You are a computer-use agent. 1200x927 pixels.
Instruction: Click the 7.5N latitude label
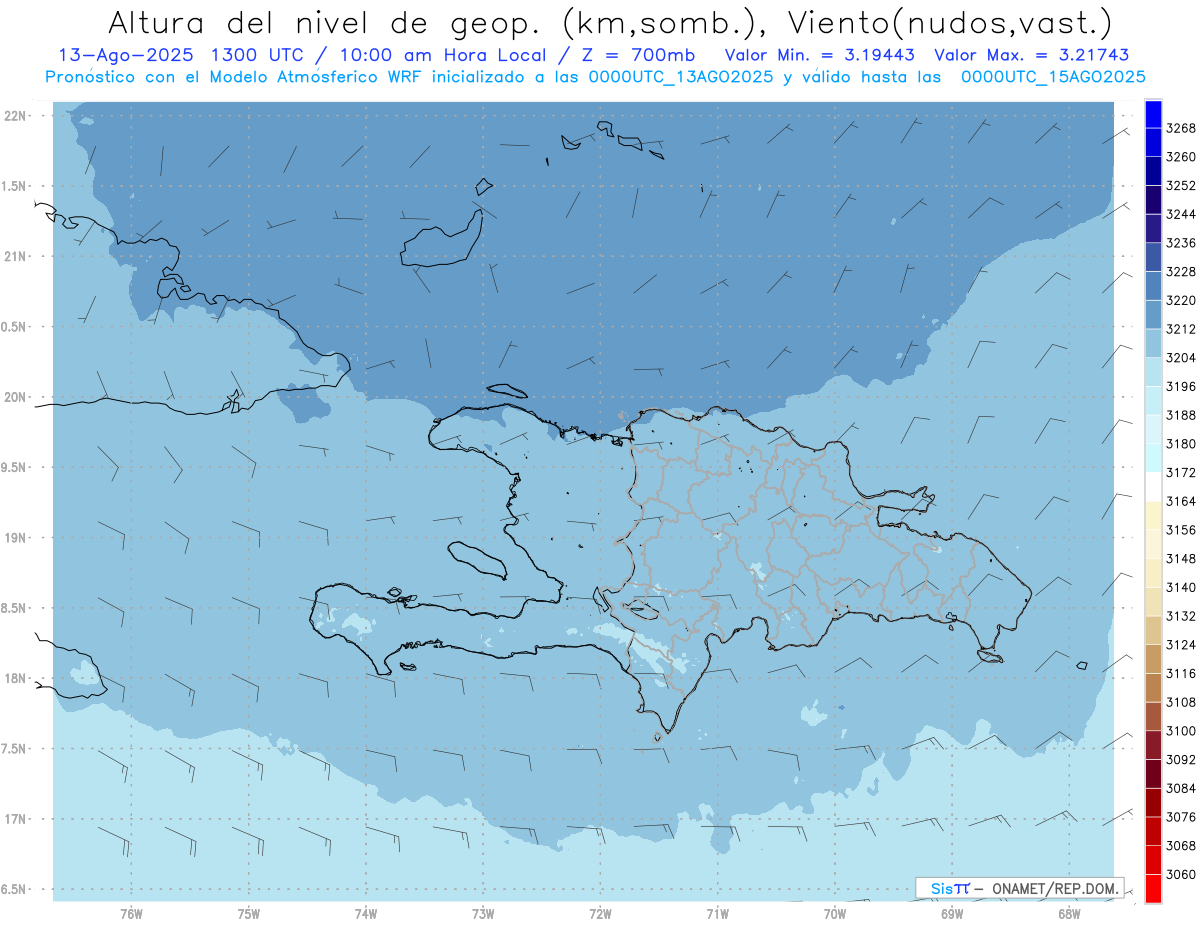tap(14, 749)
